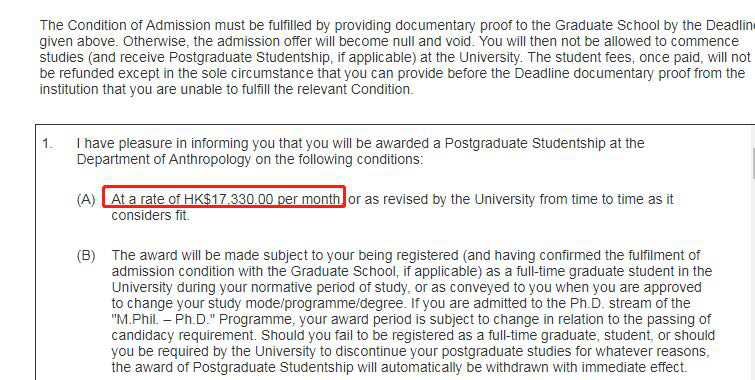Click the words 'considers fit.'
Screen dimensions: 755x380
[x=151, y=215]
